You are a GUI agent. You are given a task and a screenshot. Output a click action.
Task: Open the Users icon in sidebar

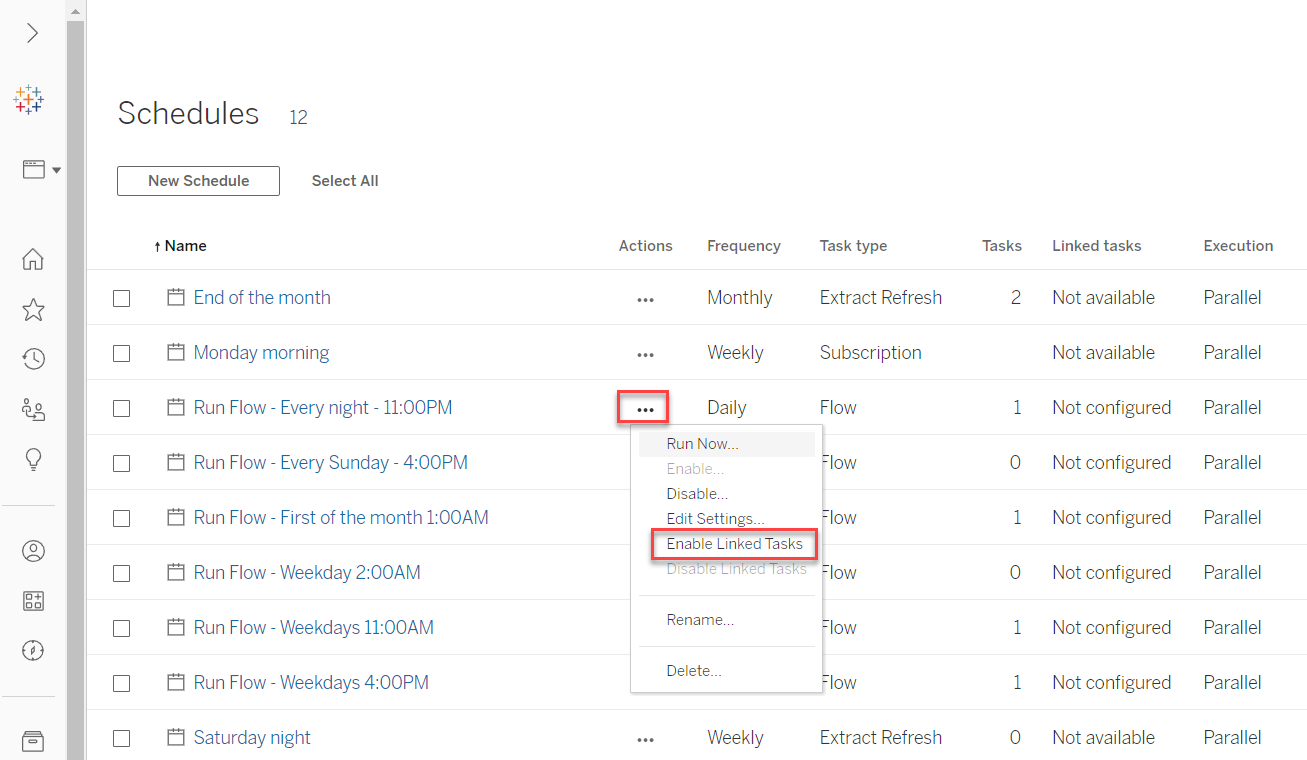(x=33, y=551)
